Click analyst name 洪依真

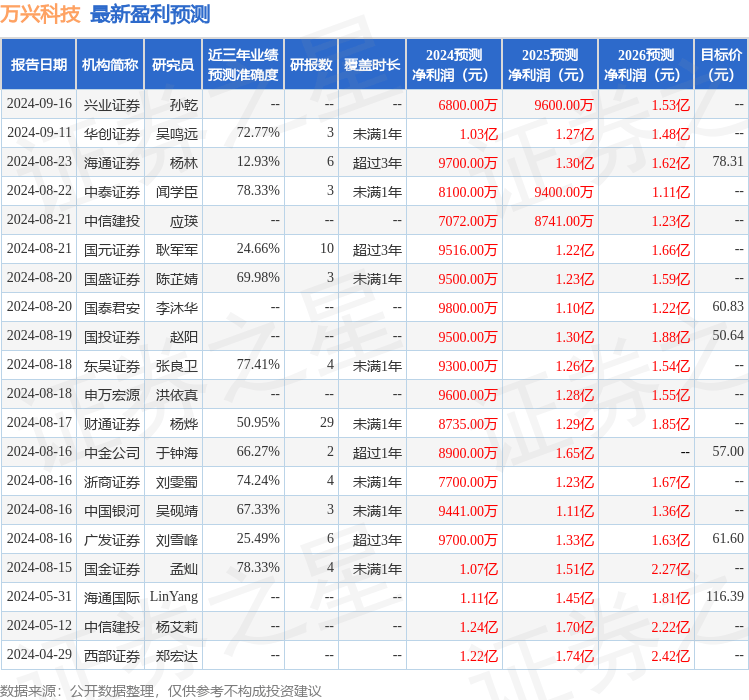coord(177,395)
